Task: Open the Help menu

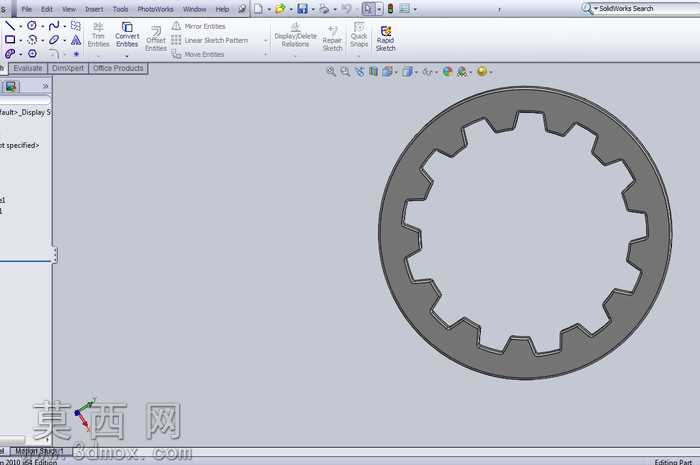Action: pos(222,9)
